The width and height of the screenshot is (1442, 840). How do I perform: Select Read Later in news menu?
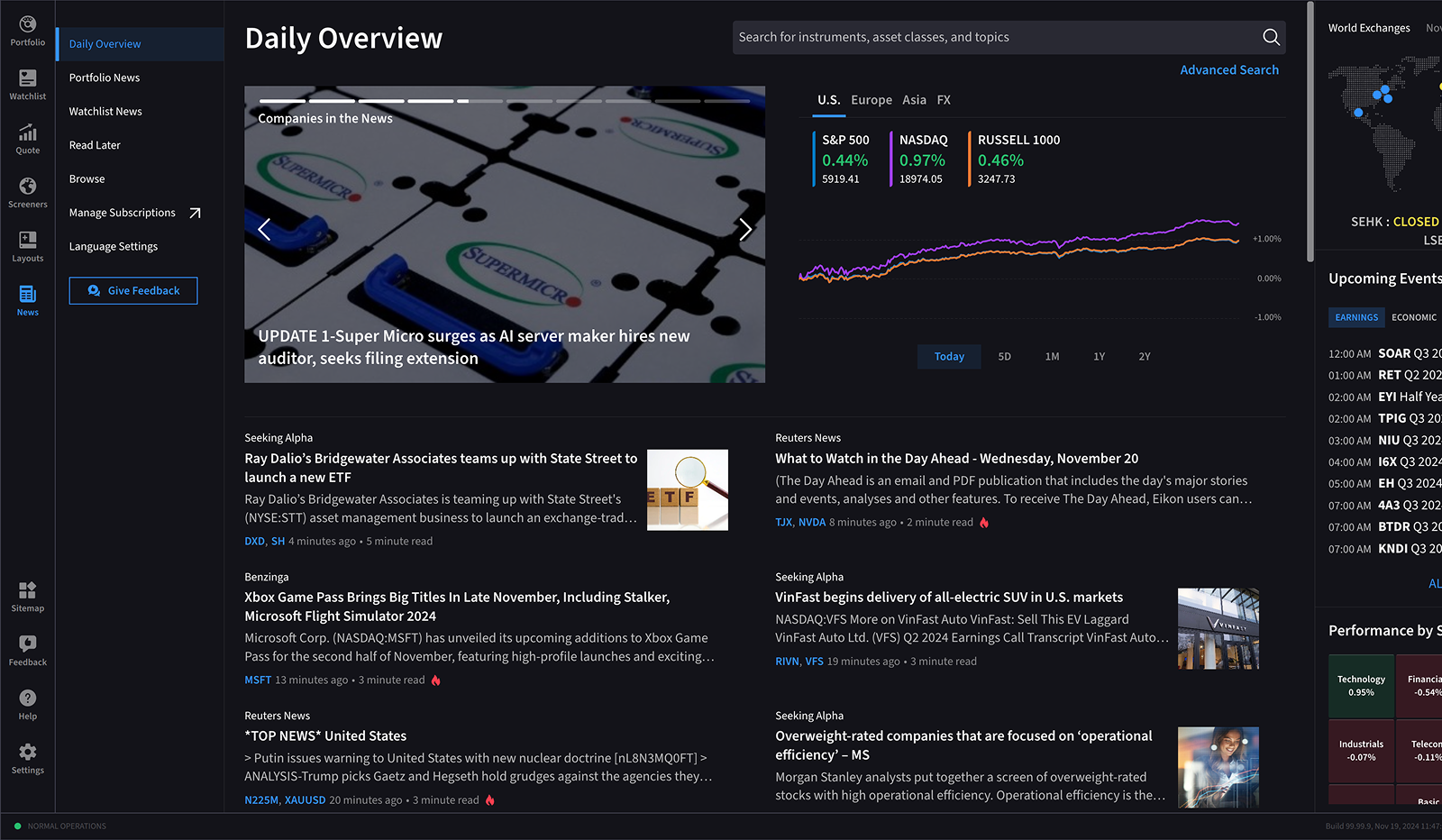(95, 145)
